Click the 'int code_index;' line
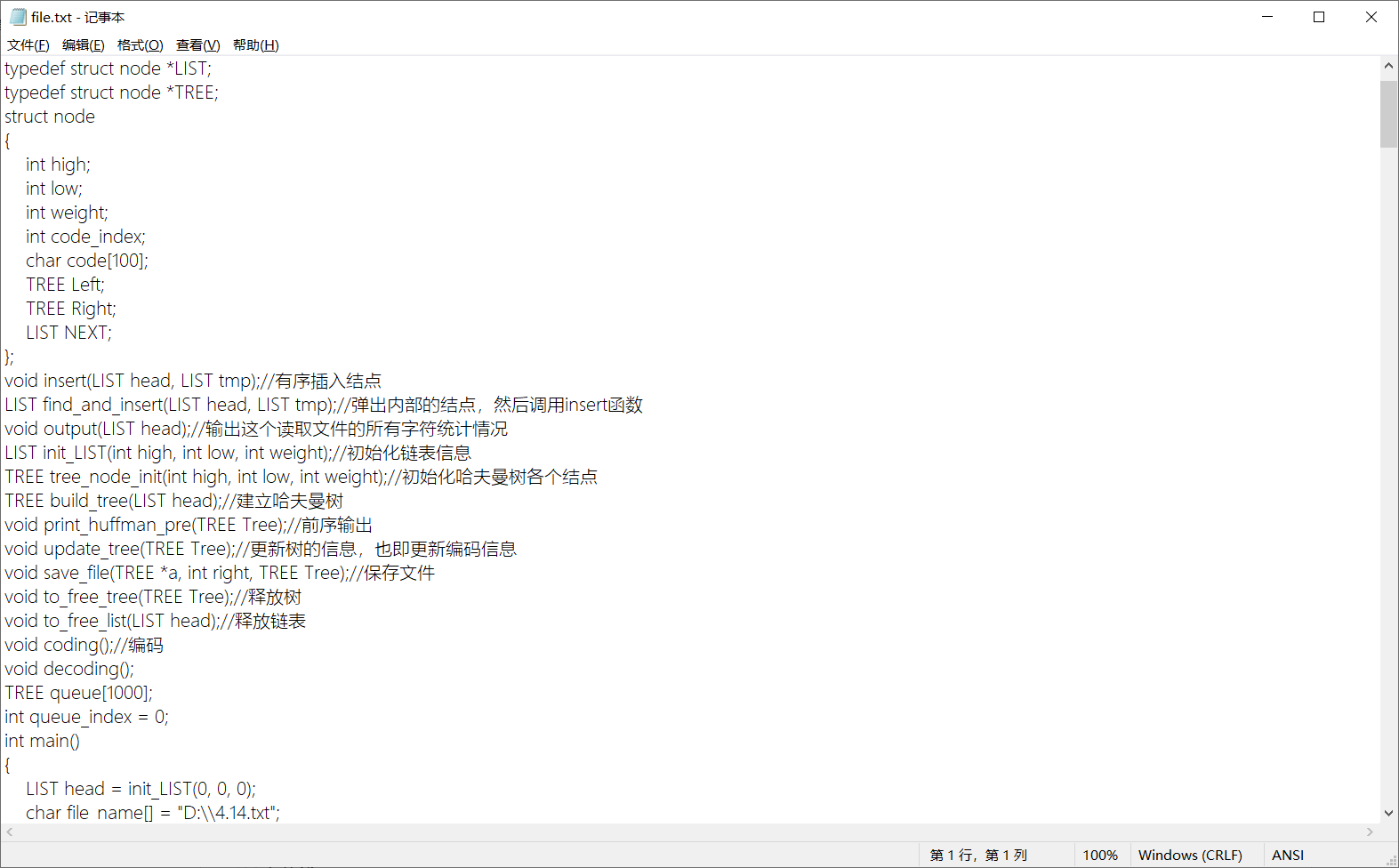1399x868 pixels. click(x=85, y=237)
